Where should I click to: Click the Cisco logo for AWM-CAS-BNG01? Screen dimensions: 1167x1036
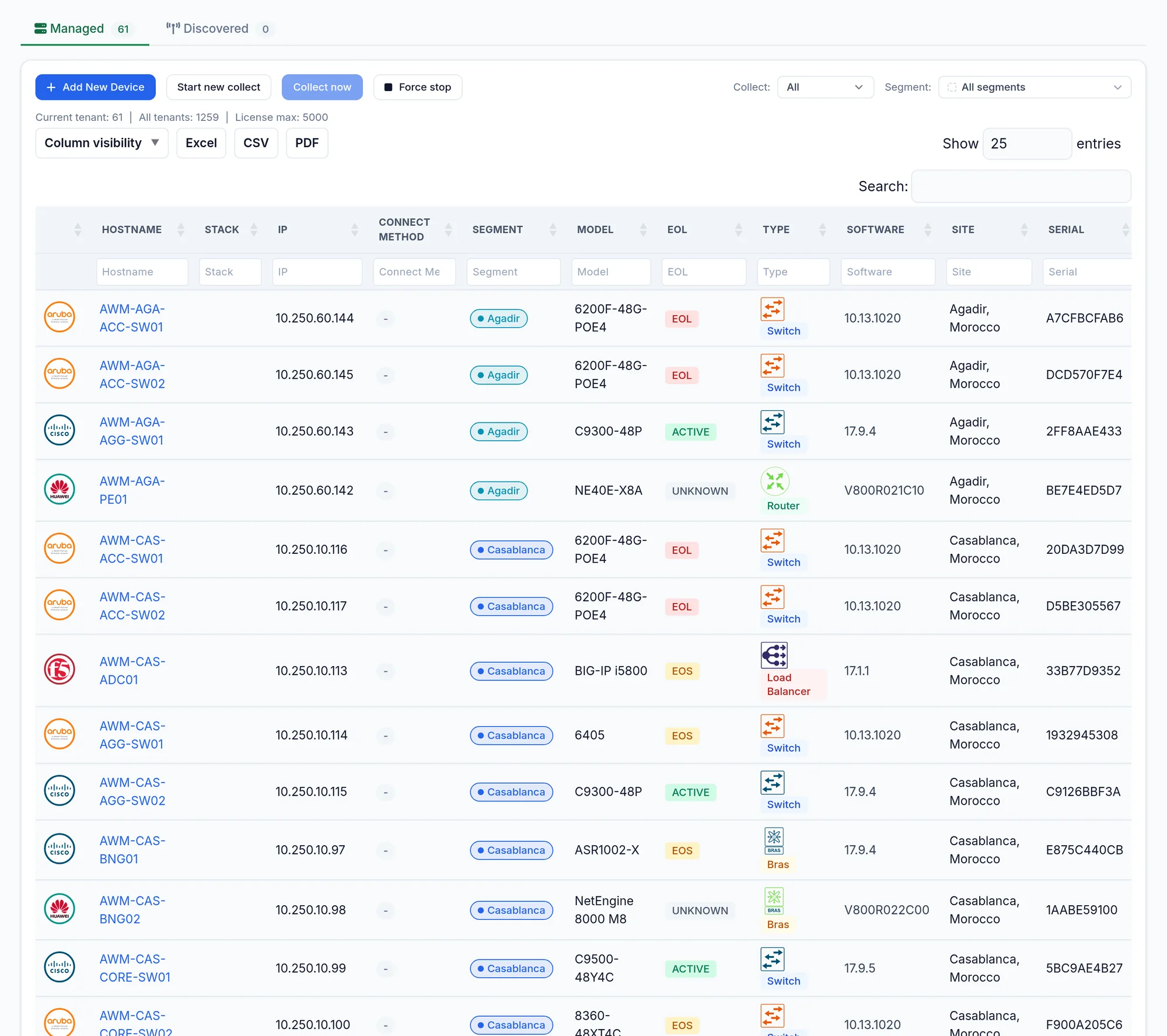coord(60,849)
